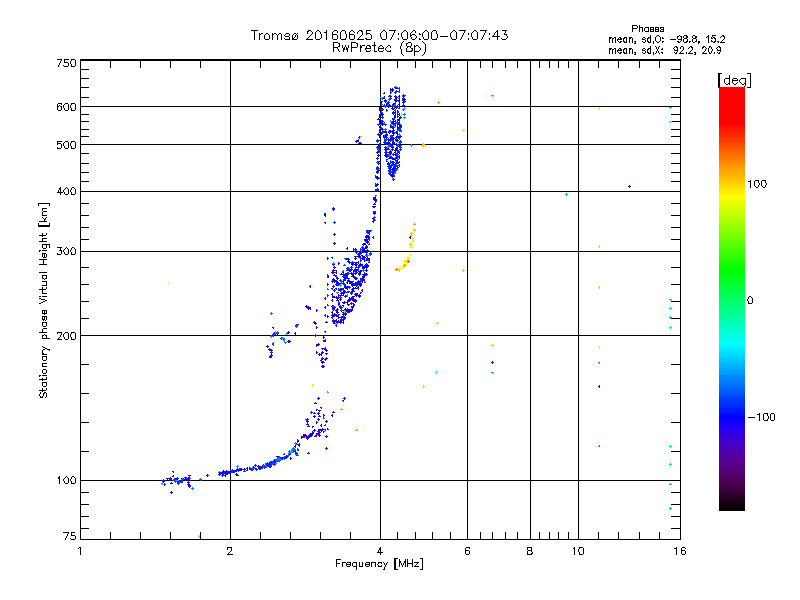Screen dimensions: 800x600
Task: Click the 'Phases' header text
Action: point(647,29)
